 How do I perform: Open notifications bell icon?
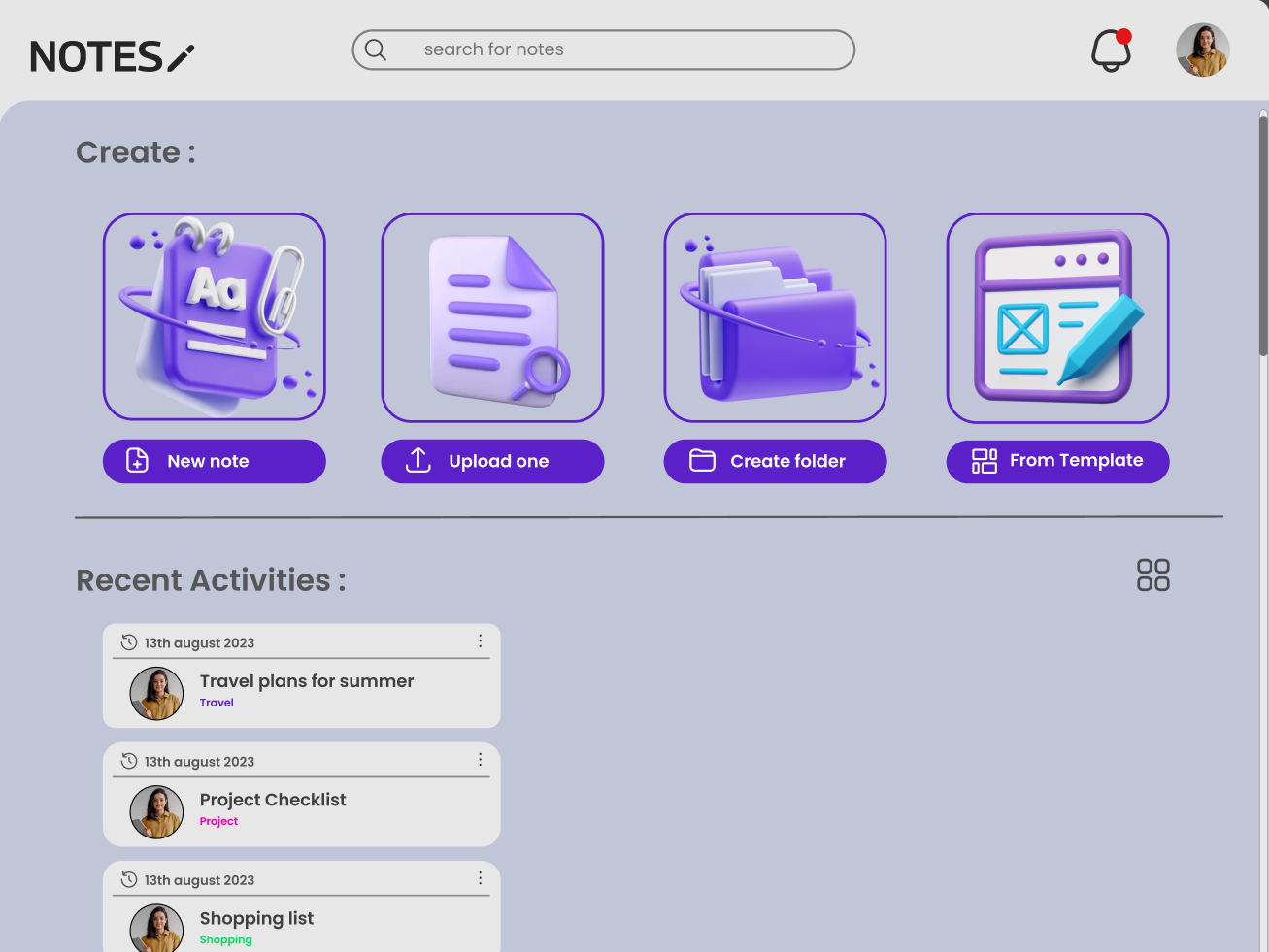[x=1112, y=49]
